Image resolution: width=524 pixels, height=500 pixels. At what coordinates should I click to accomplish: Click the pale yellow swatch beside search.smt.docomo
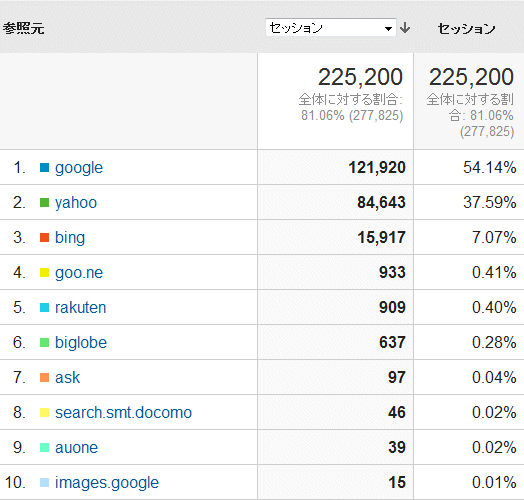(44, 412)
